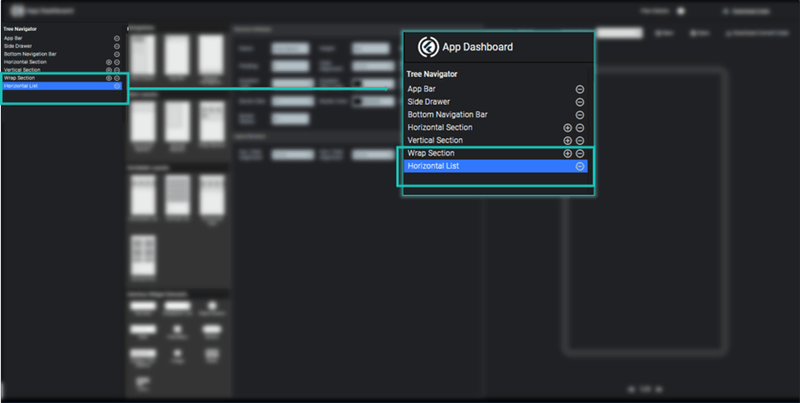Click the App Dashboard logo icon in enlarged panel
Viewport: 800px width, 403px height.
tap(424, 47)
